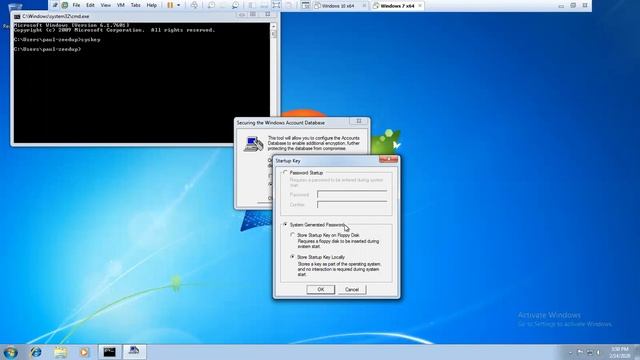Close the Windows 7 x64 tab
The image size is (640, 360).
click(420, 6)
